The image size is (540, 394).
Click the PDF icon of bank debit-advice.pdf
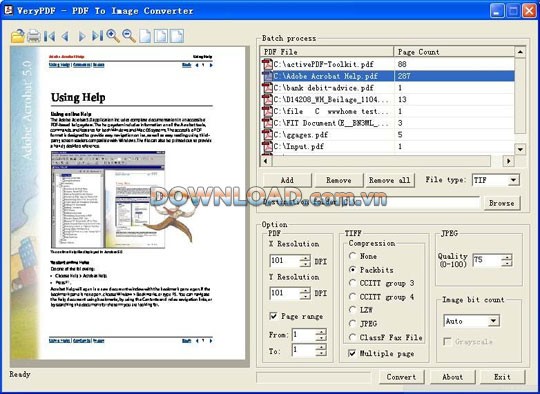click(267, 87)
